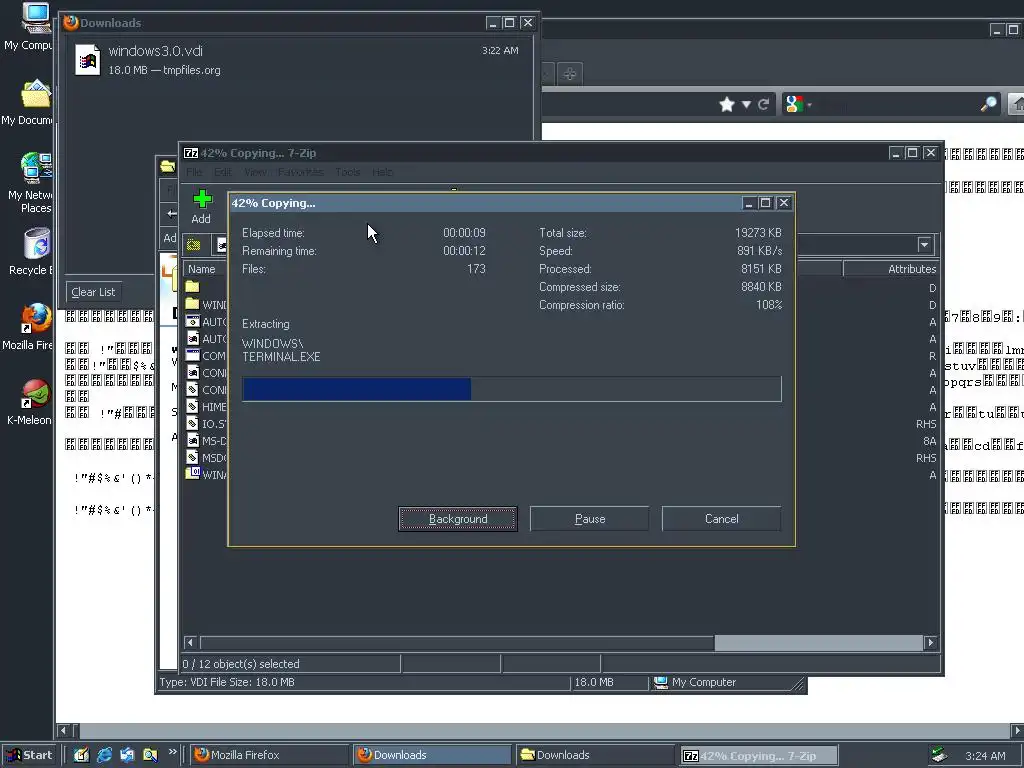Click the Firefox home button
The image size is (1024, 768).
[x=1017, y=104]
